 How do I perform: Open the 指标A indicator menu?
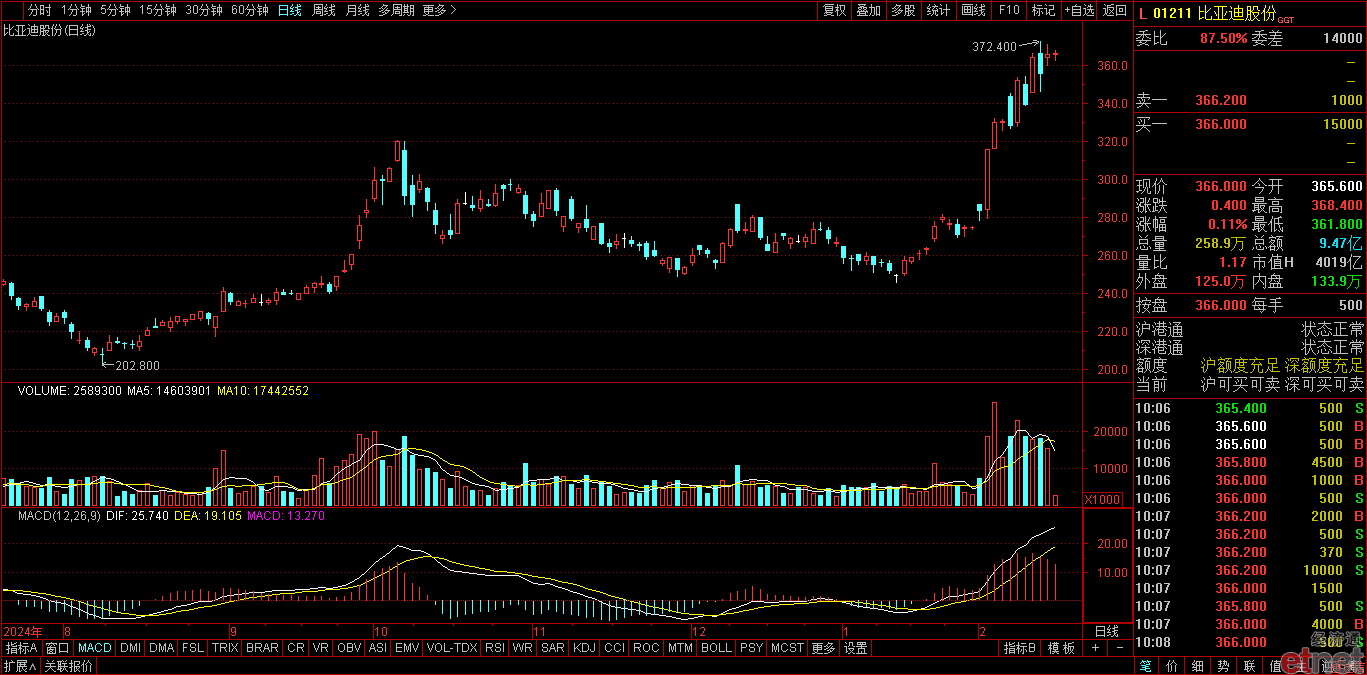[21, 648]
